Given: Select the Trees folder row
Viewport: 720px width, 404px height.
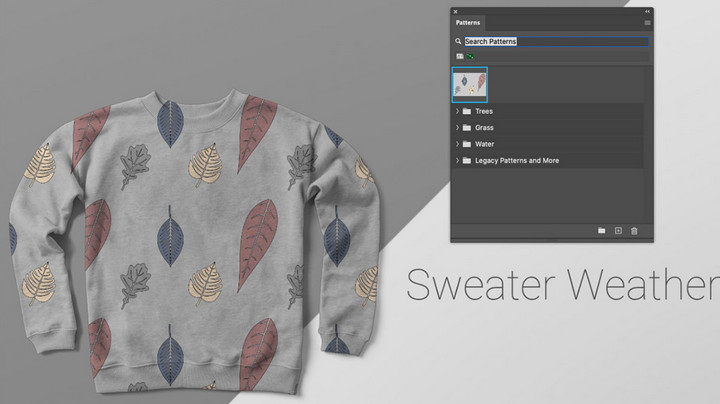Looking at the screenshot, I should point(548,111).
